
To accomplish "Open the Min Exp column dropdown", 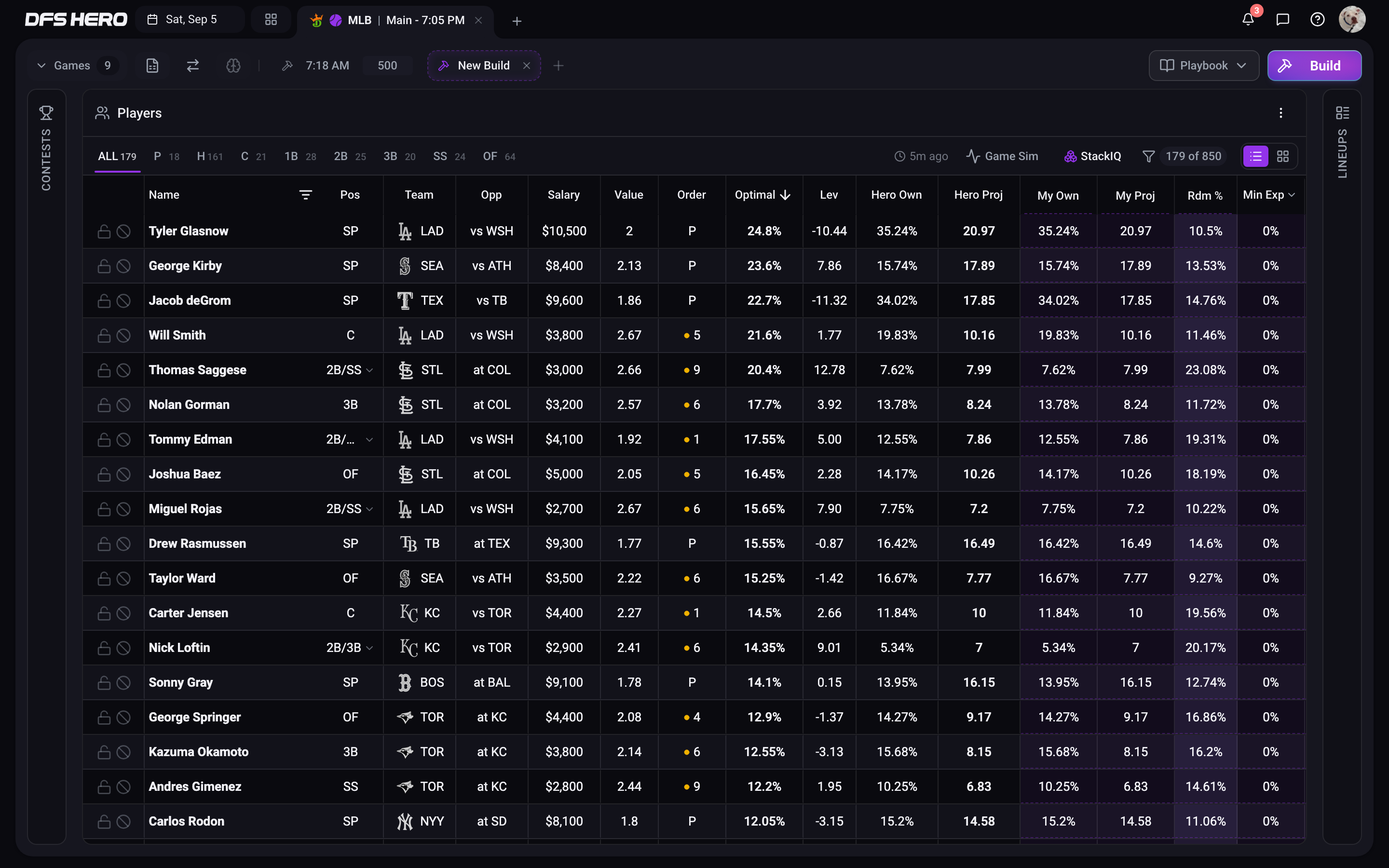I will coord(1292,195).
